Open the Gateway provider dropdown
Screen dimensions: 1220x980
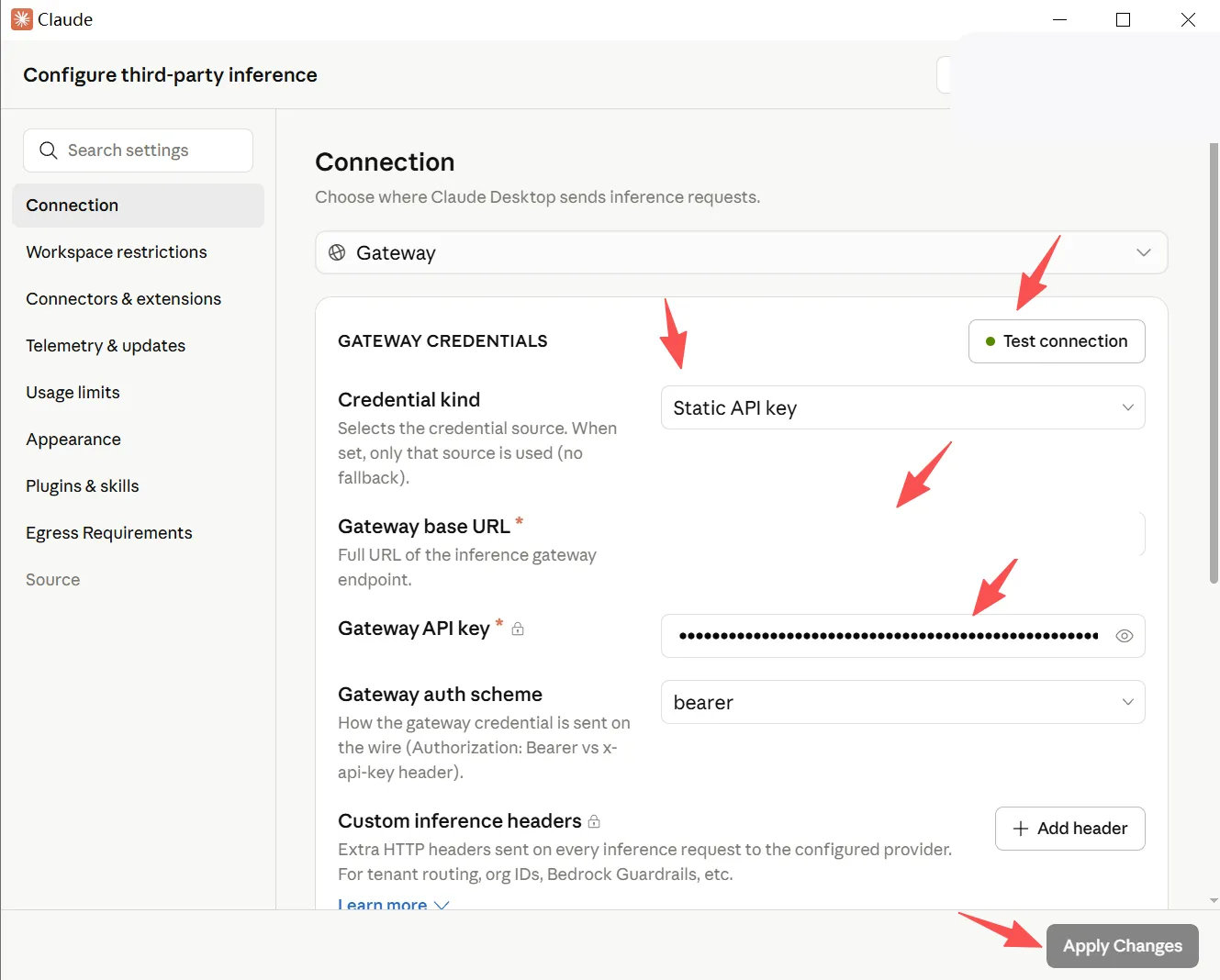742,252
